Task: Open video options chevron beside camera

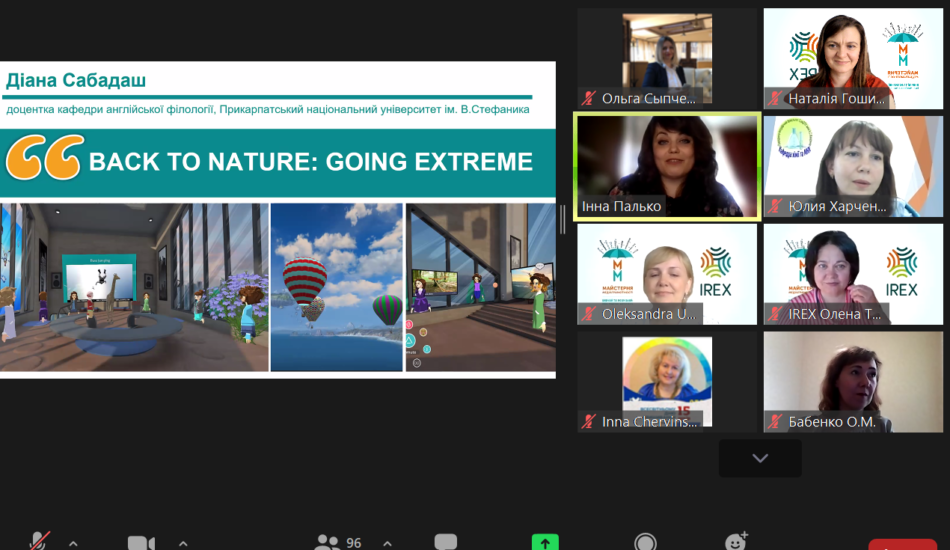Action: pos(183,543)
